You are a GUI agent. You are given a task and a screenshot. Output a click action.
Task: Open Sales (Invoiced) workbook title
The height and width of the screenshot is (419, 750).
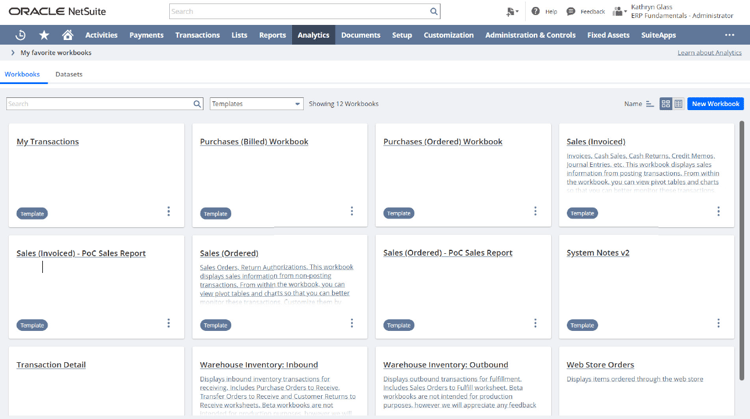click(x=596, y=142)
